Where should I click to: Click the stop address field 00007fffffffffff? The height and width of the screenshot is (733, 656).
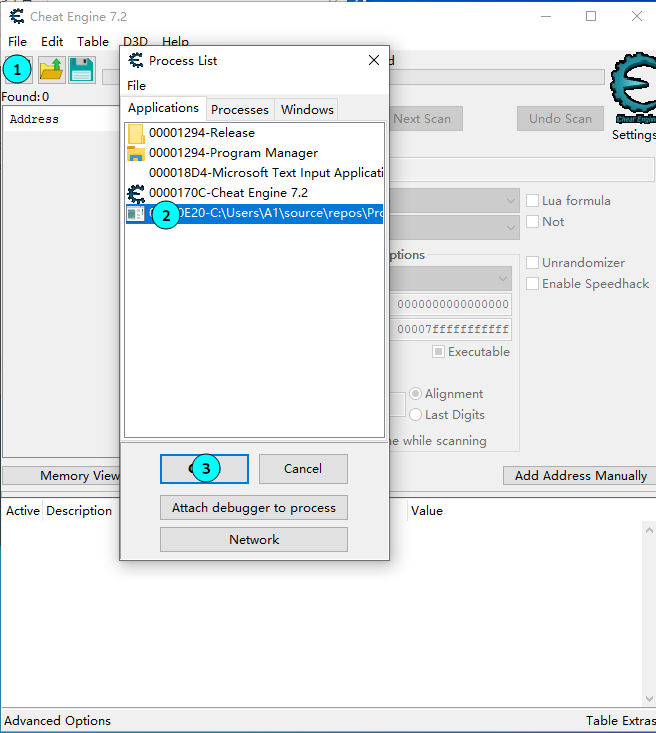tap(451, 329)
